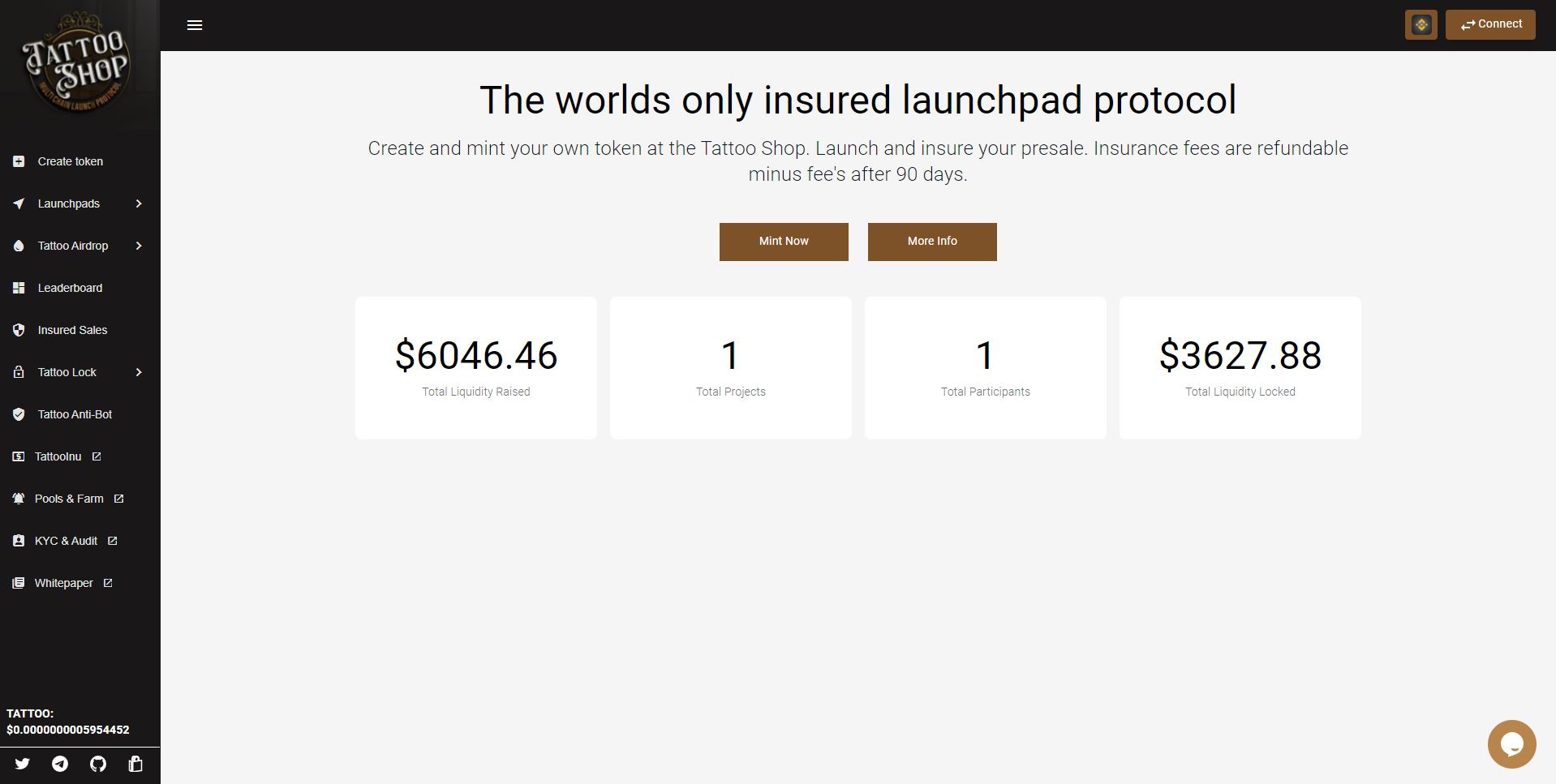
Task: Open the chat bubble widget
Action: coord(1511,743)
